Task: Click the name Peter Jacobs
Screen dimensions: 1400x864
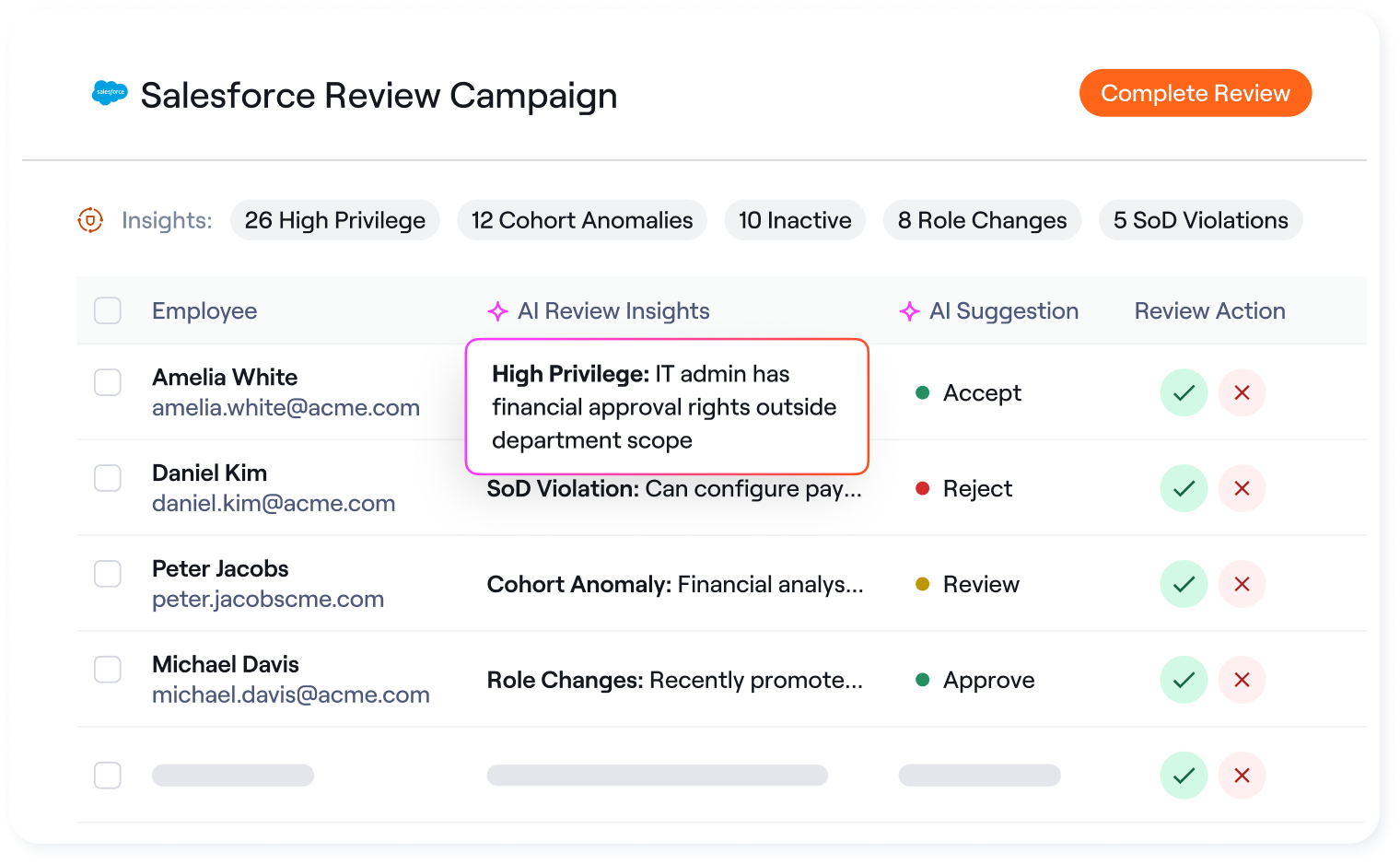Action: 220,569
